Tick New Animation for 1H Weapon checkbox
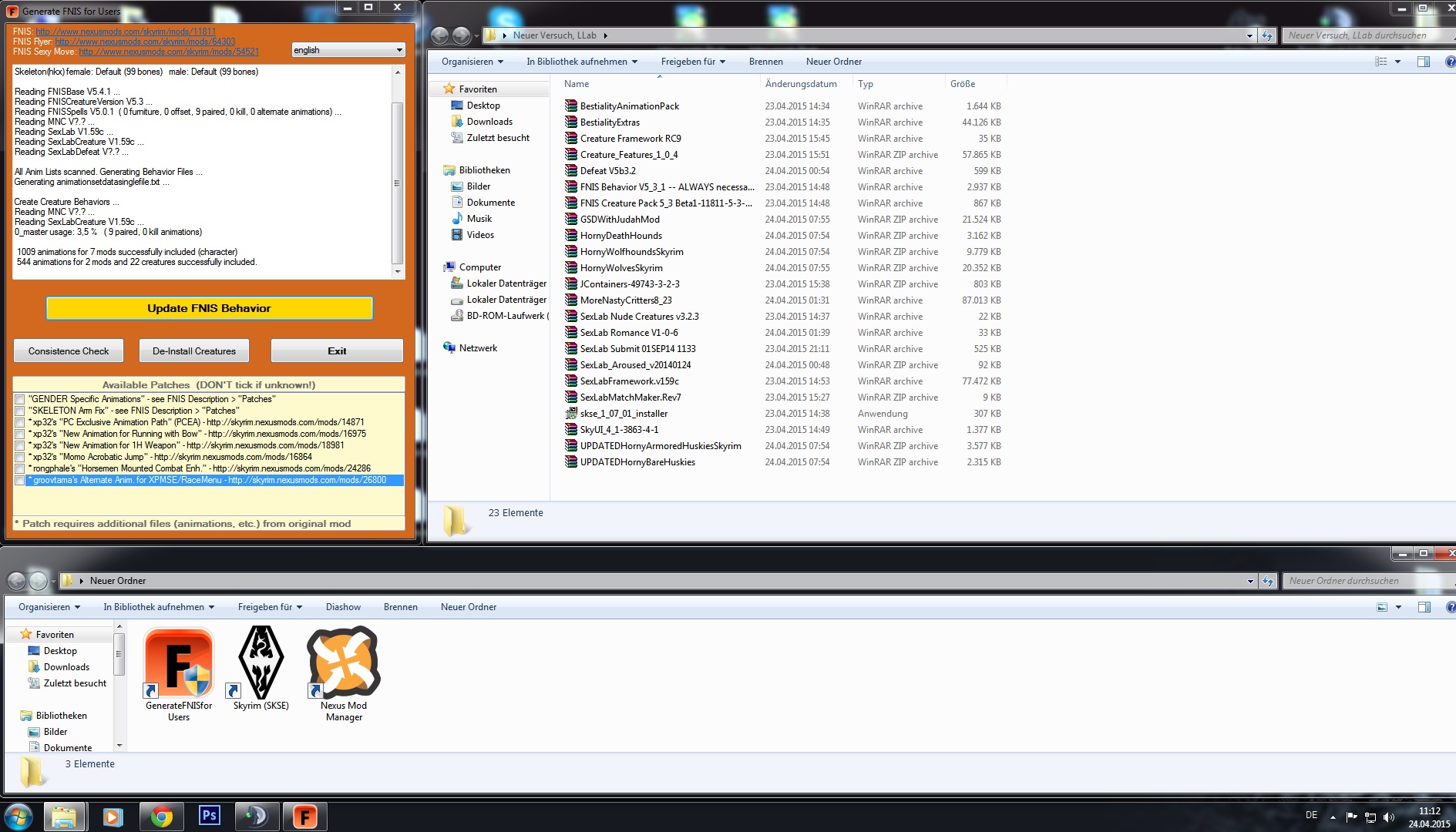This screenshot has width=1456, height=832. coord(19,445)
